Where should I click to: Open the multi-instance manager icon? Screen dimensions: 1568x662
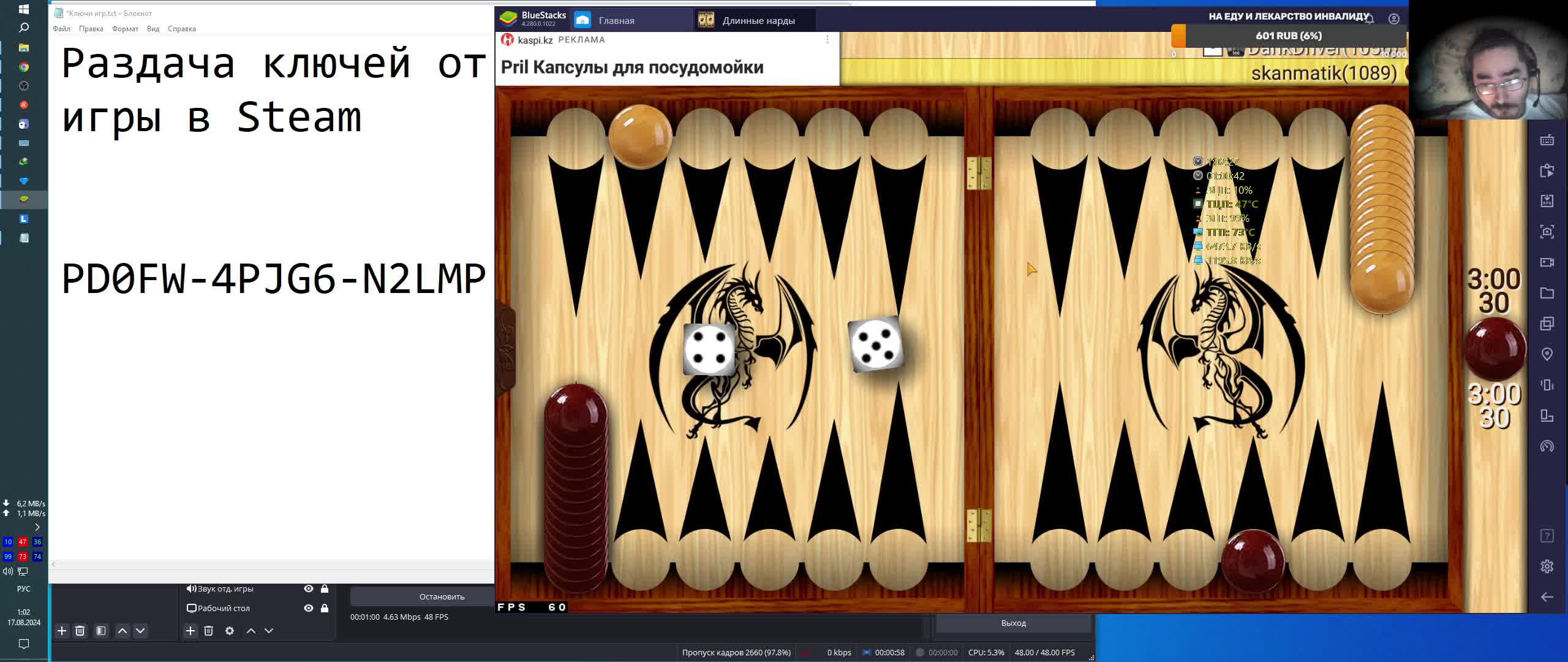click(x=1547, y=324)
